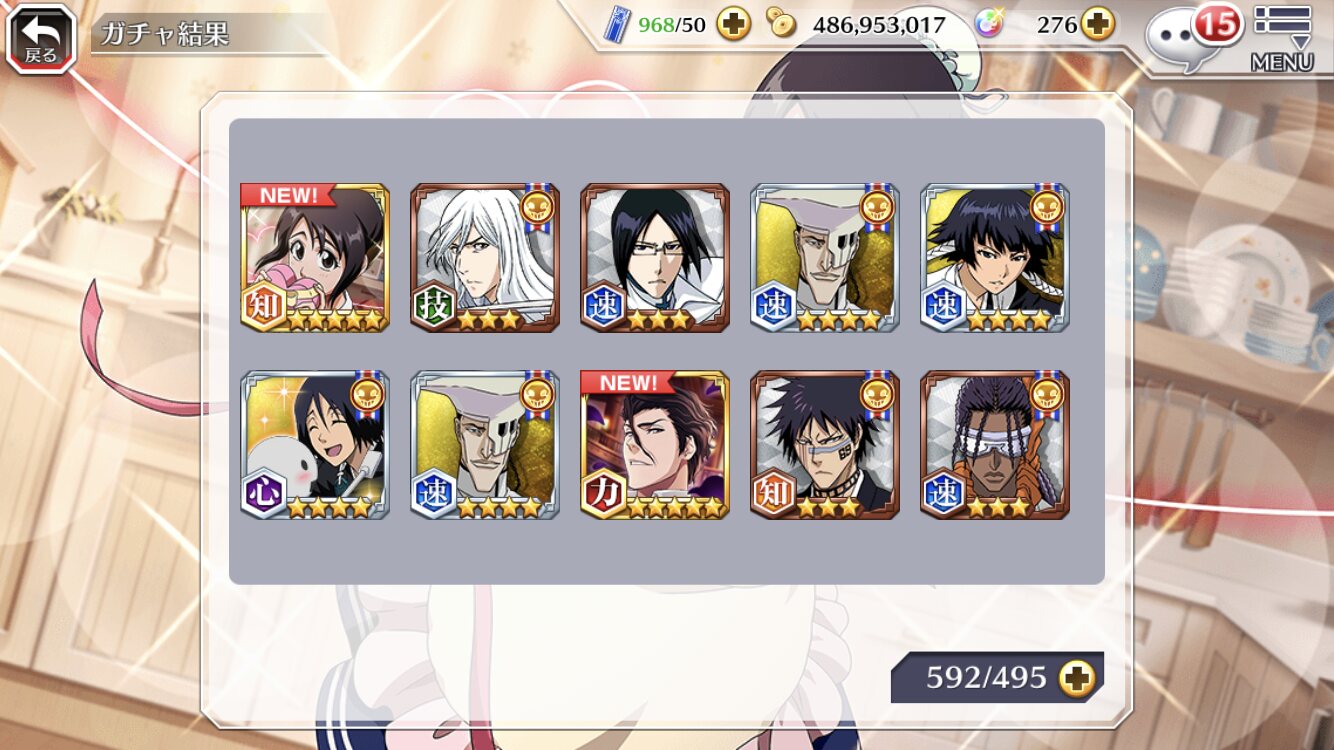Select the visor-wearing 速 three-star character card
Viewport: 1334px width, 750px height.
click(x=995, y=445)
